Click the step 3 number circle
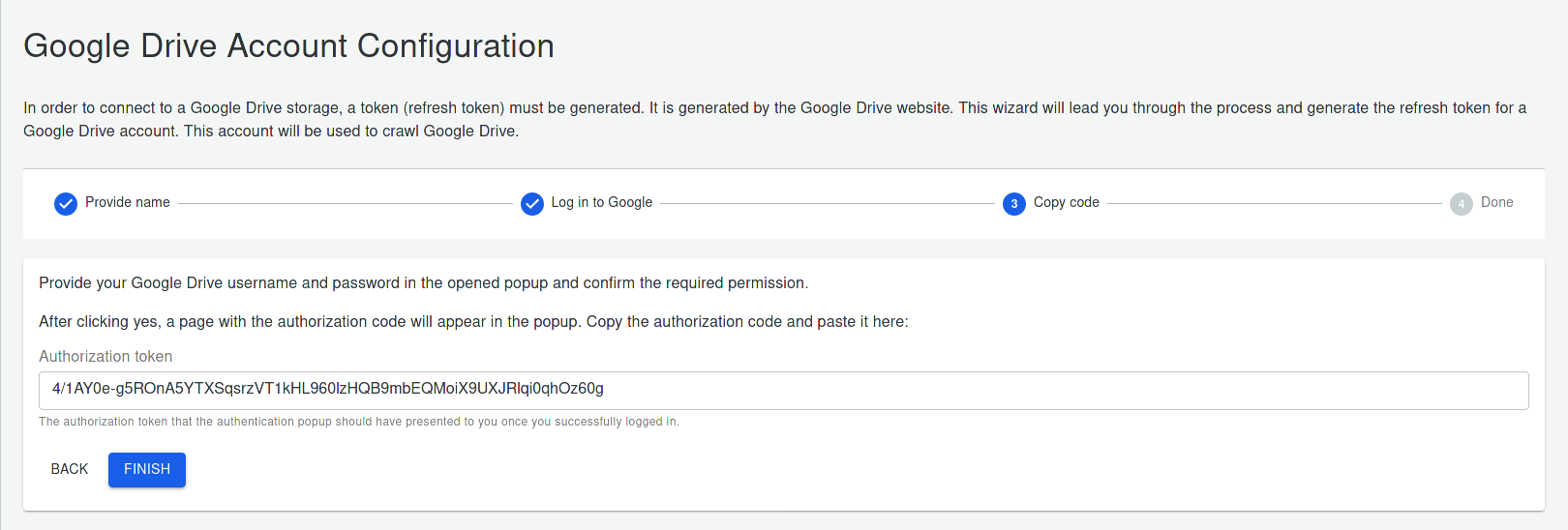This screenshot has width=1568, height=530. 1014,203
